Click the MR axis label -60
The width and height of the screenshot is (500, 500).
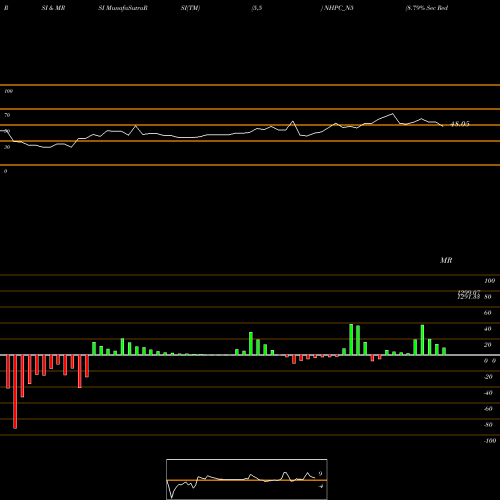tap(488, 409)
